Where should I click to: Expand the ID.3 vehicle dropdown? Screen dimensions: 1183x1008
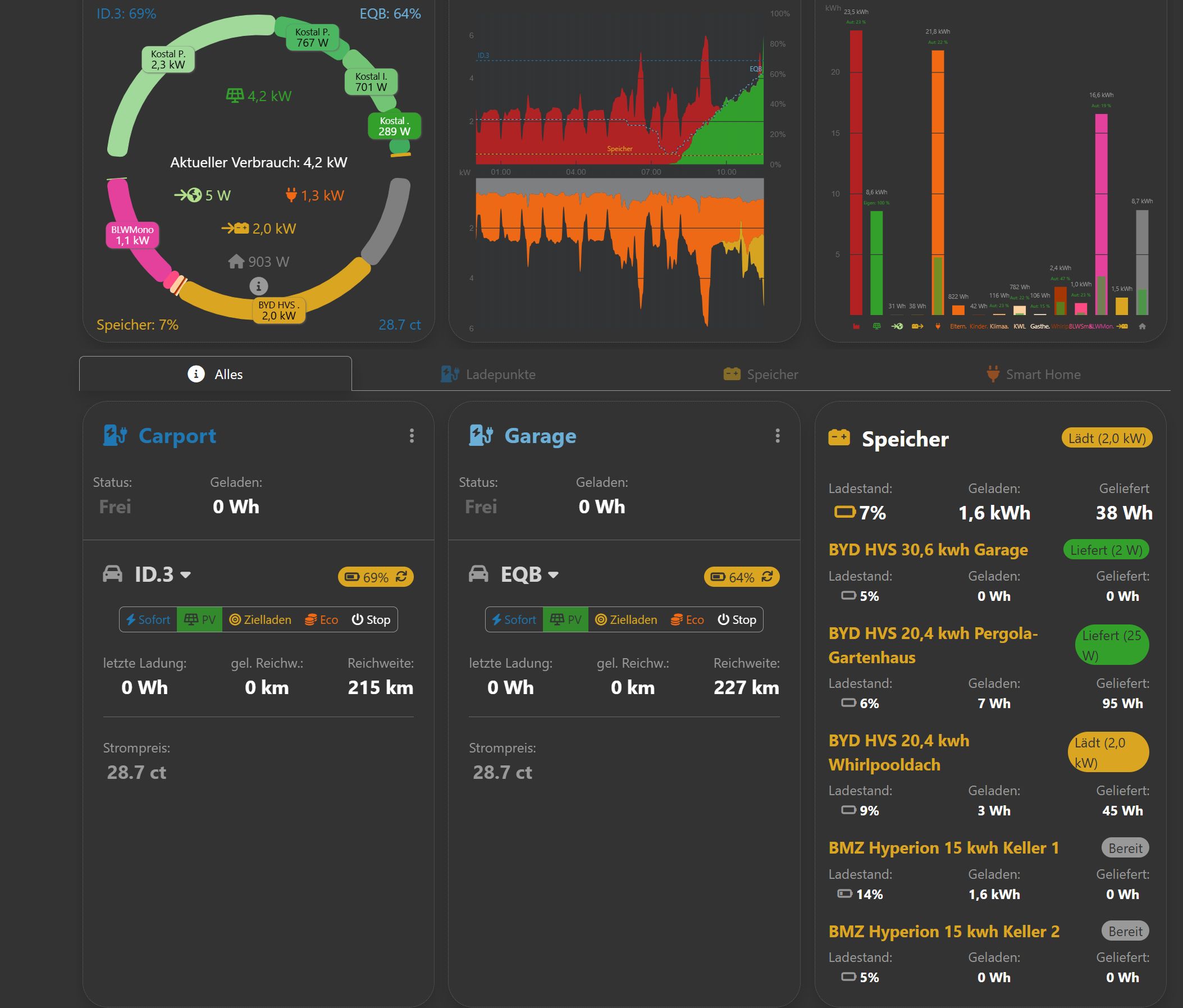point(185,575)
